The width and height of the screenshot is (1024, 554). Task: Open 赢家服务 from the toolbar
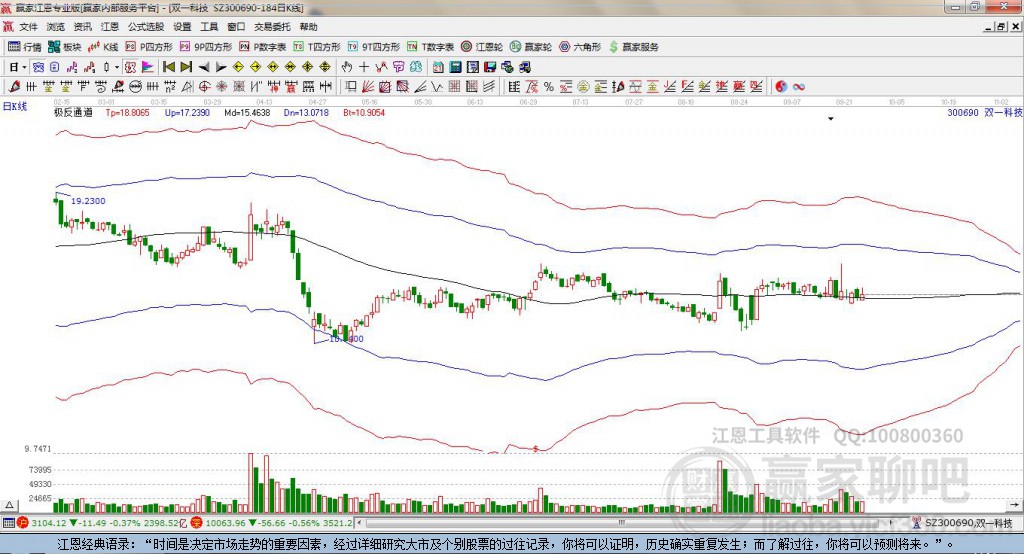click(x=634, y=47)
